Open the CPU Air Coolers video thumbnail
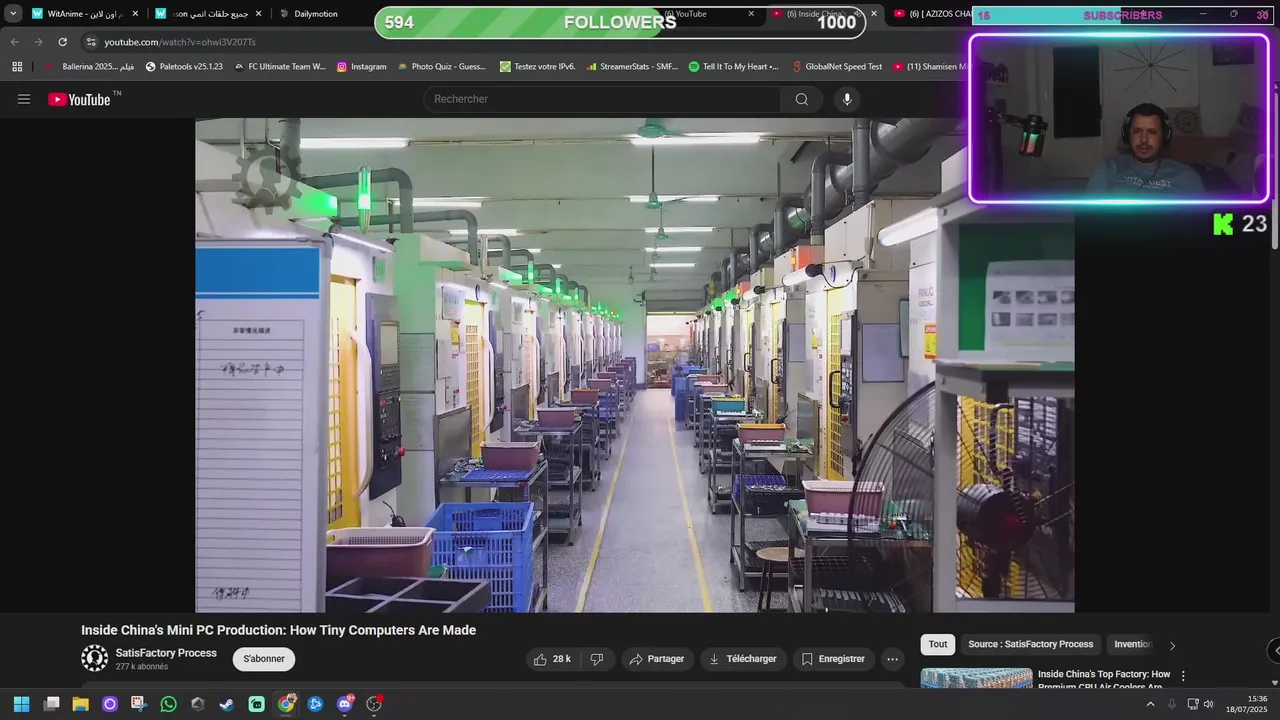1280x720 pixels. pyautogui.click(x=976, y=678)
